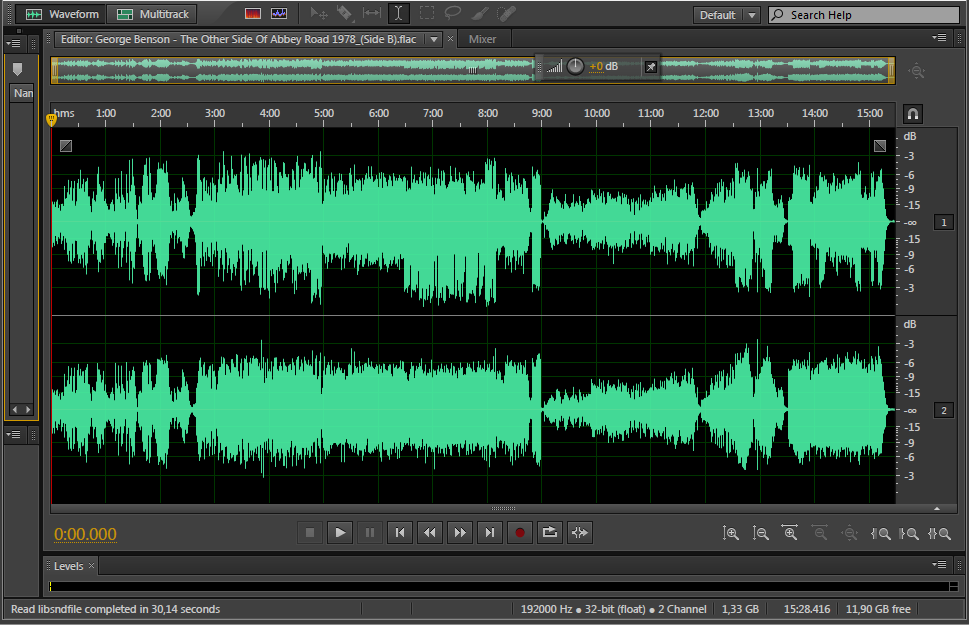969x625 pixels.
Task: Toggle channel 2 enable button
Action: 944,410
